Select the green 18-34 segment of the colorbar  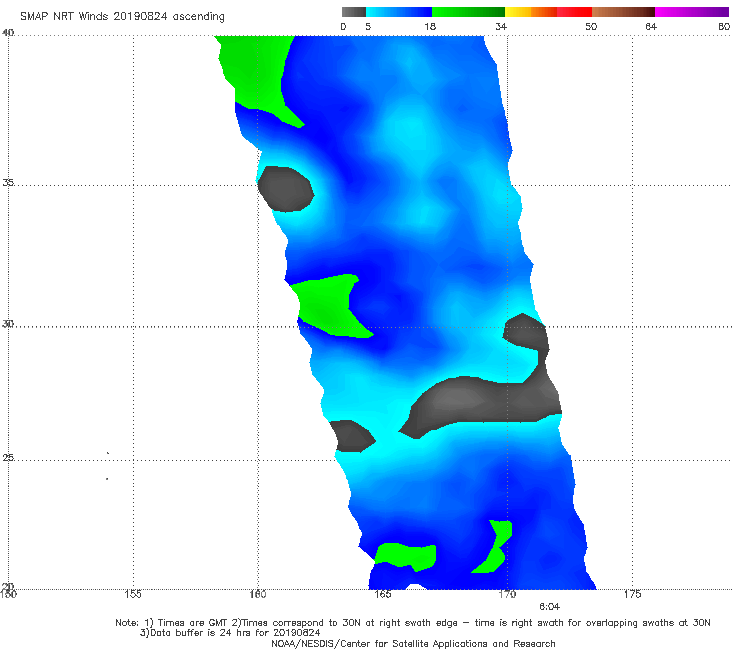[x=468, y=12]
